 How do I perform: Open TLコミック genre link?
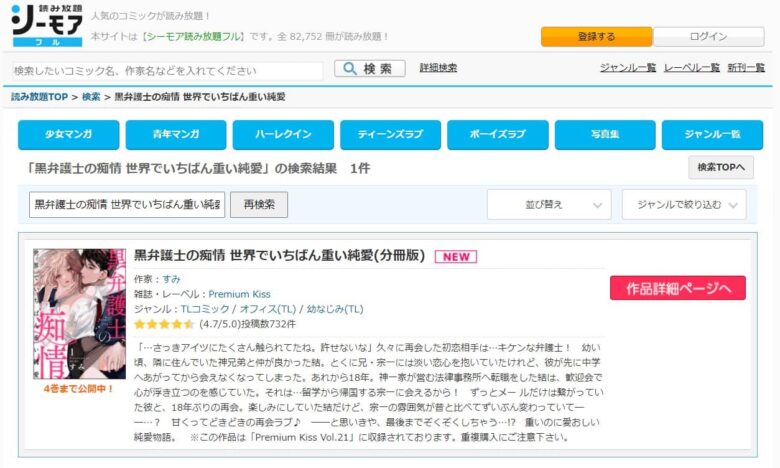point(205,309)
